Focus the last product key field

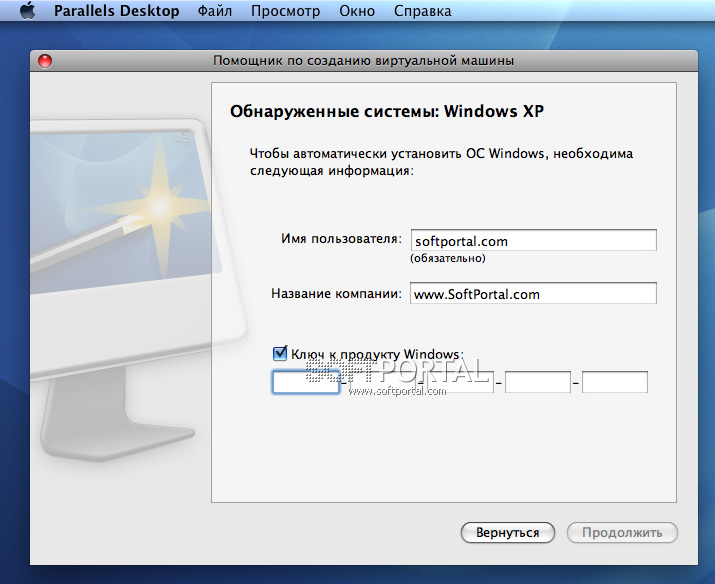(615, 382)
